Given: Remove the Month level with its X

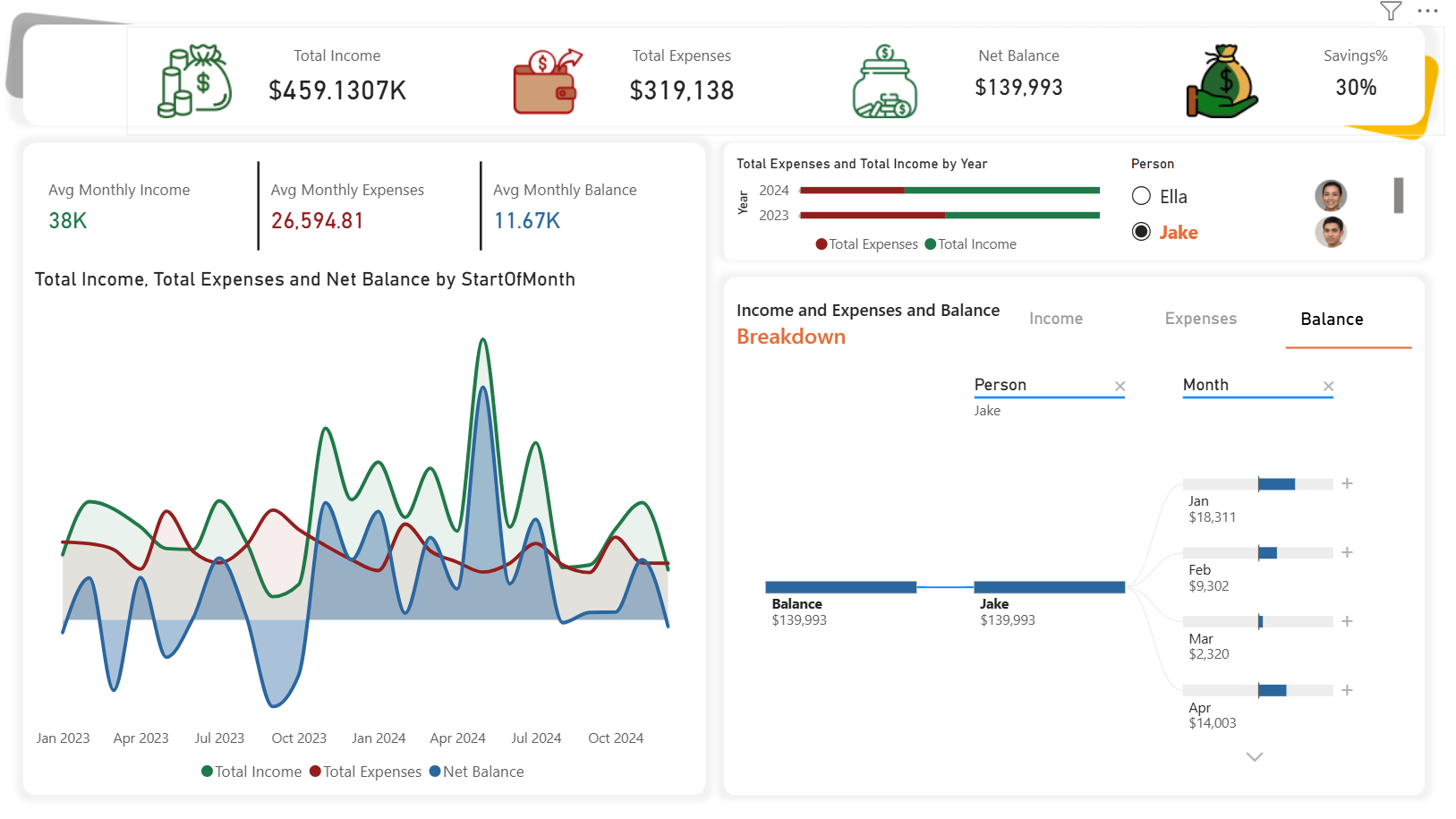Looking at the screenshot, I should pyautogui.click(x=1328, y=387).
